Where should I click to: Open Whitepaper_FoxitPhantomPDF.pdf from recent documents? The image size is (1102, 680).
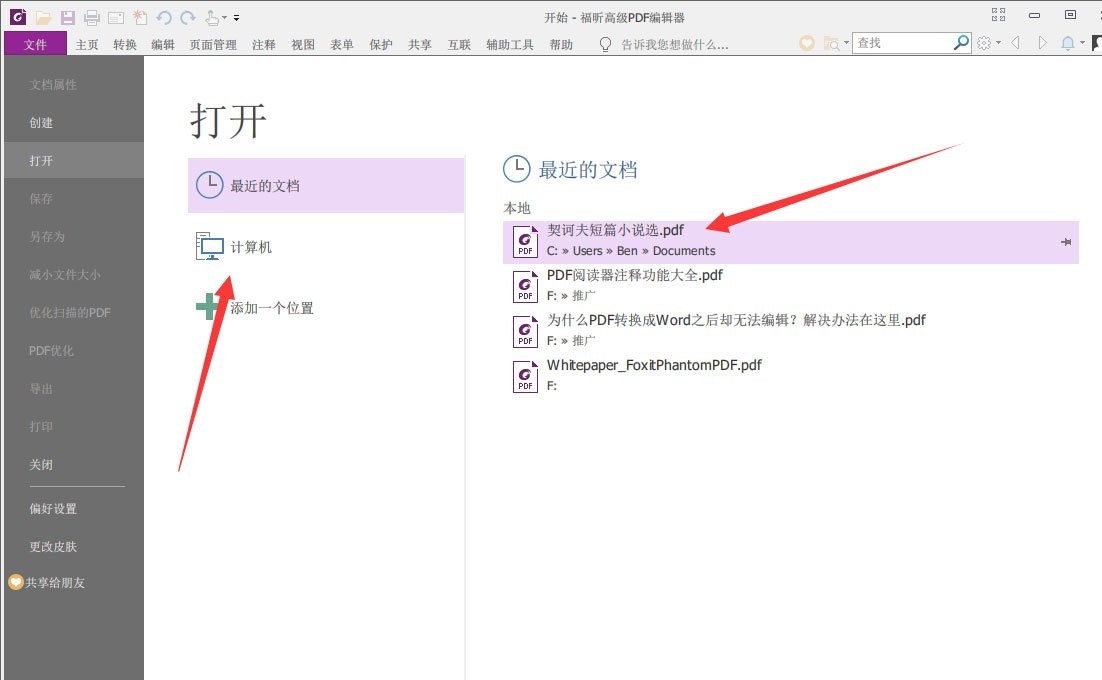(654, 366)
